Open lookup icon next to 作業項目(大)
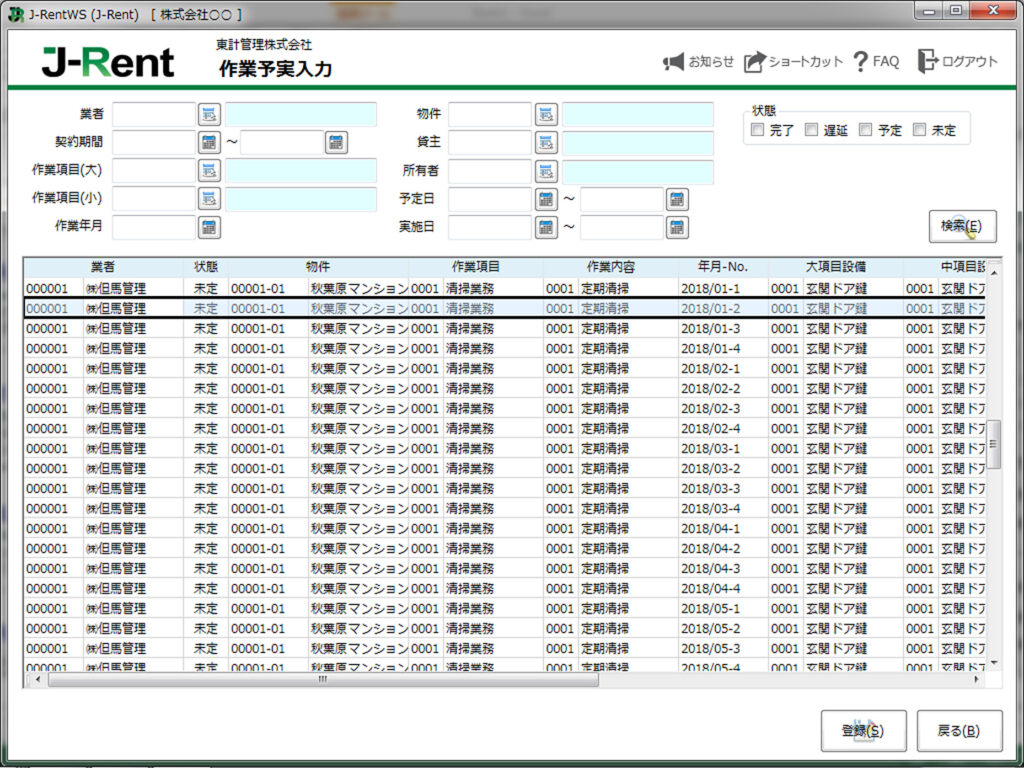The height and width of the screenshot is (768, 1024). pyautogui.click(x=209, y=171)
